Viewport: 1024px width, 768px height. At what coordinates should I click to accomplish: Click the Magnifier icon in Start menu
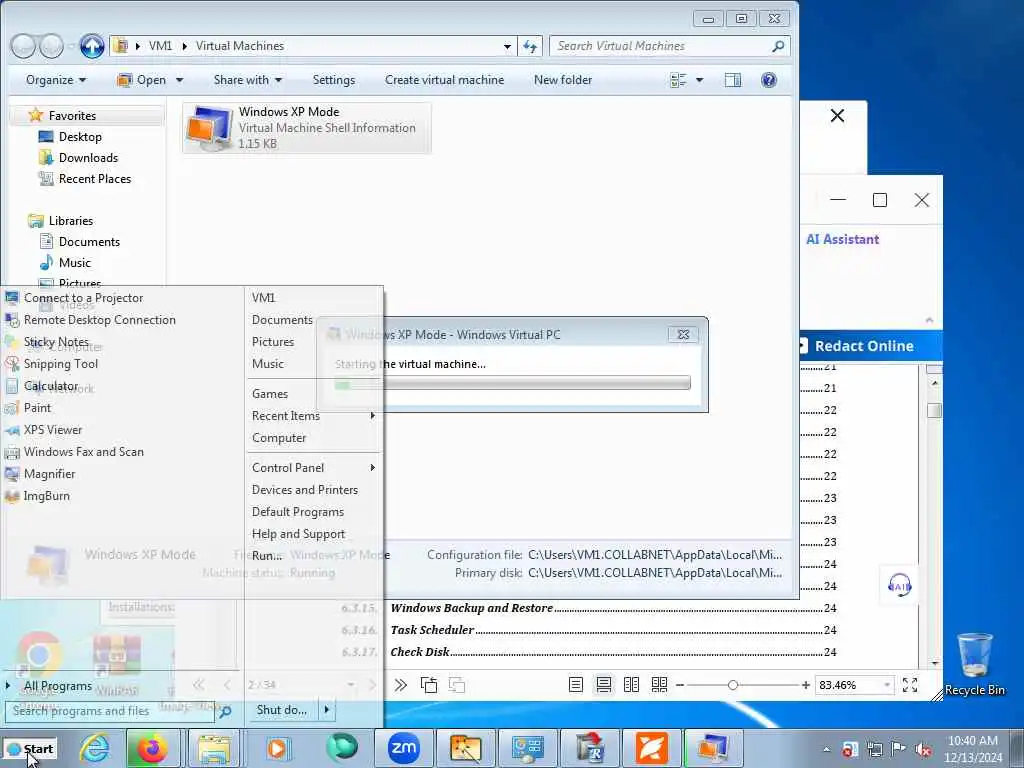[12, 474]
